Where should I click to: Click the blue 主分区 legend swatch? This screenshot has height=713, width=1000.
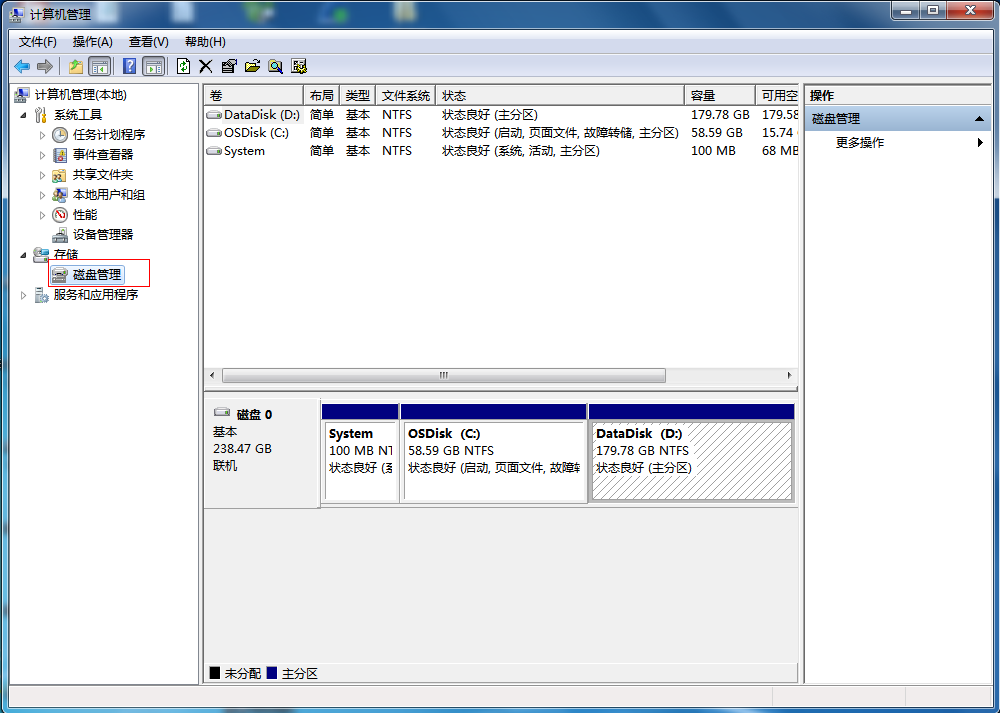point(272,673)
